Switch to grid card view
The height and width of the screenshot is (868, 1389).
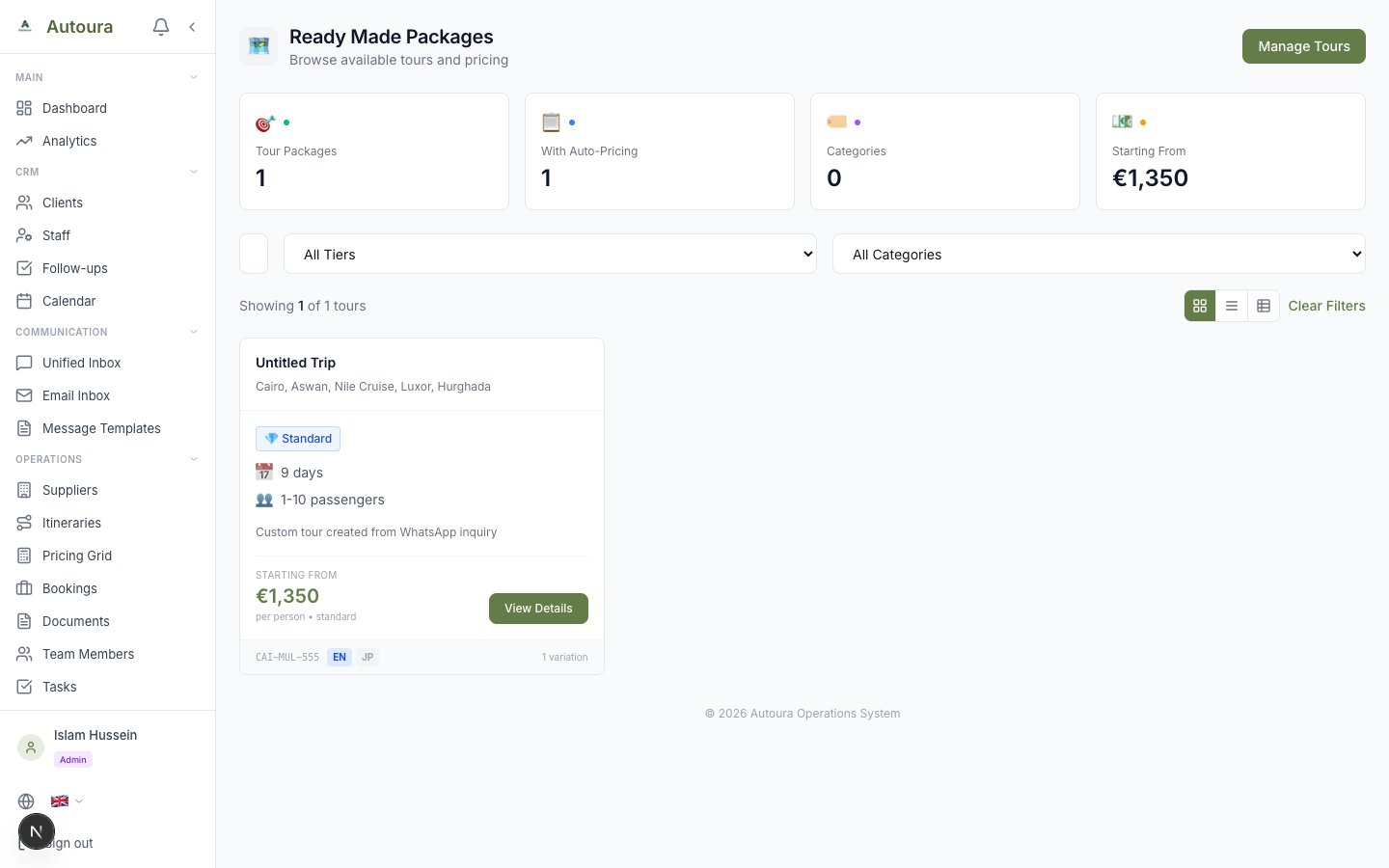(x=1200, y=306)
